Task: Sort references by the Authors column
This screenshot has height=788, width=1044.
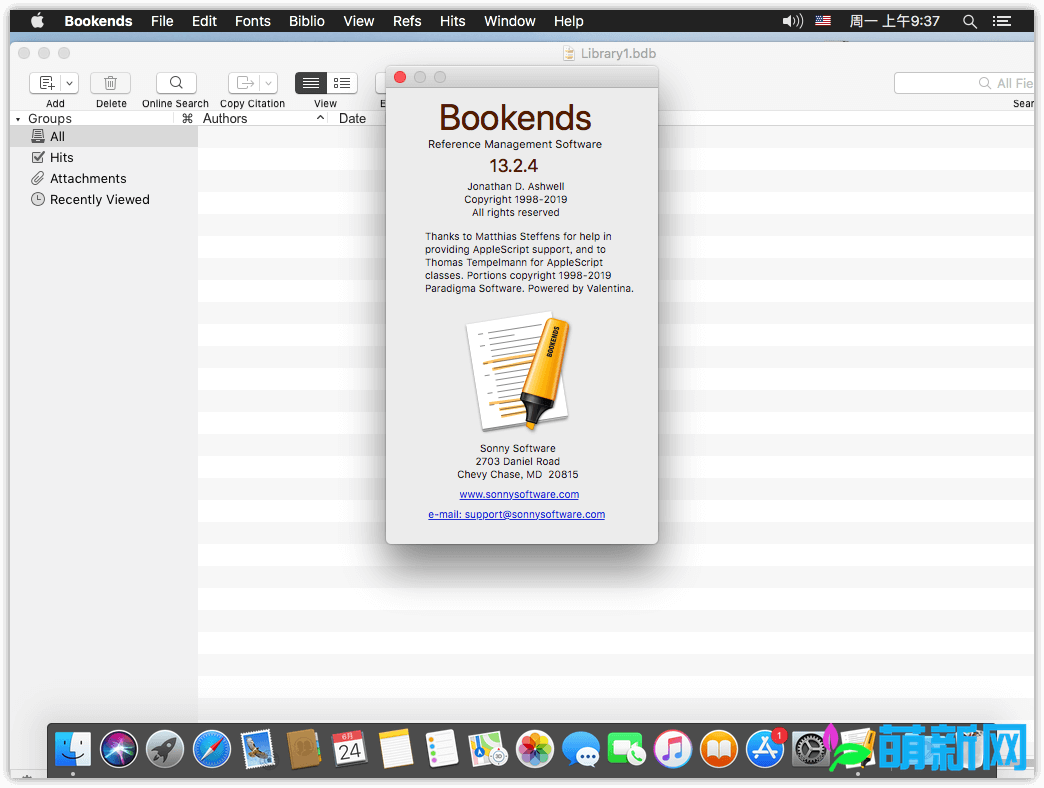Action: click(264, 118)
